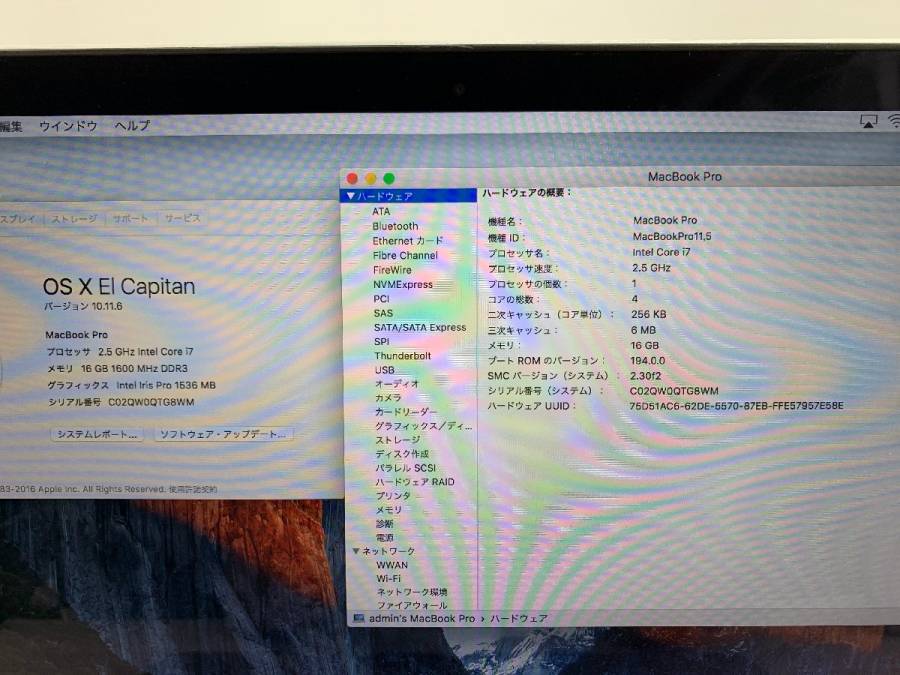Image resolution: width=900 pixels, height=675 pixels.
Task: Click the システムレポート button
Action: click(97, 435)
